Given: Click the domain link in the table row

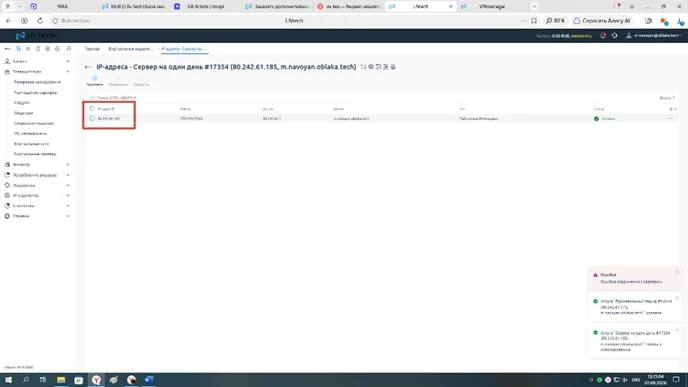Looking at the screenshot, I should [x=351, y=118].
